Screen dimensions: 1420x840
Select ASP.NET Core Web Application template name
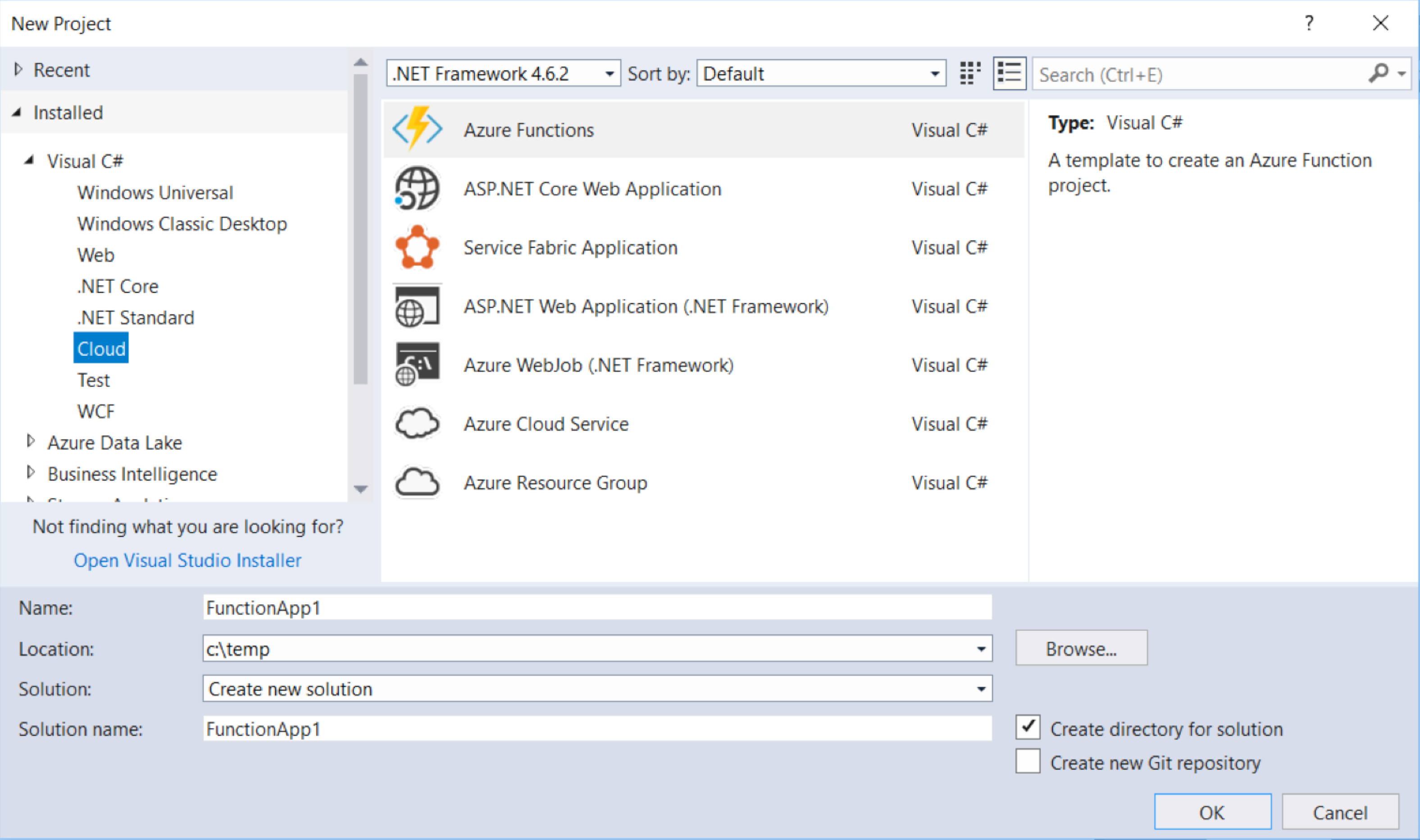tap(593, 188)
